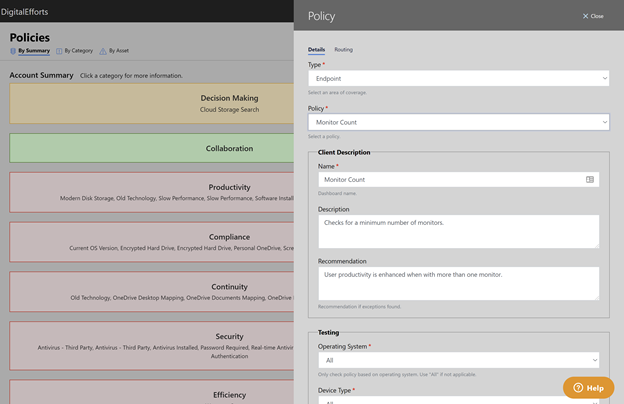Open the Productivity category card

coord(152,192)
